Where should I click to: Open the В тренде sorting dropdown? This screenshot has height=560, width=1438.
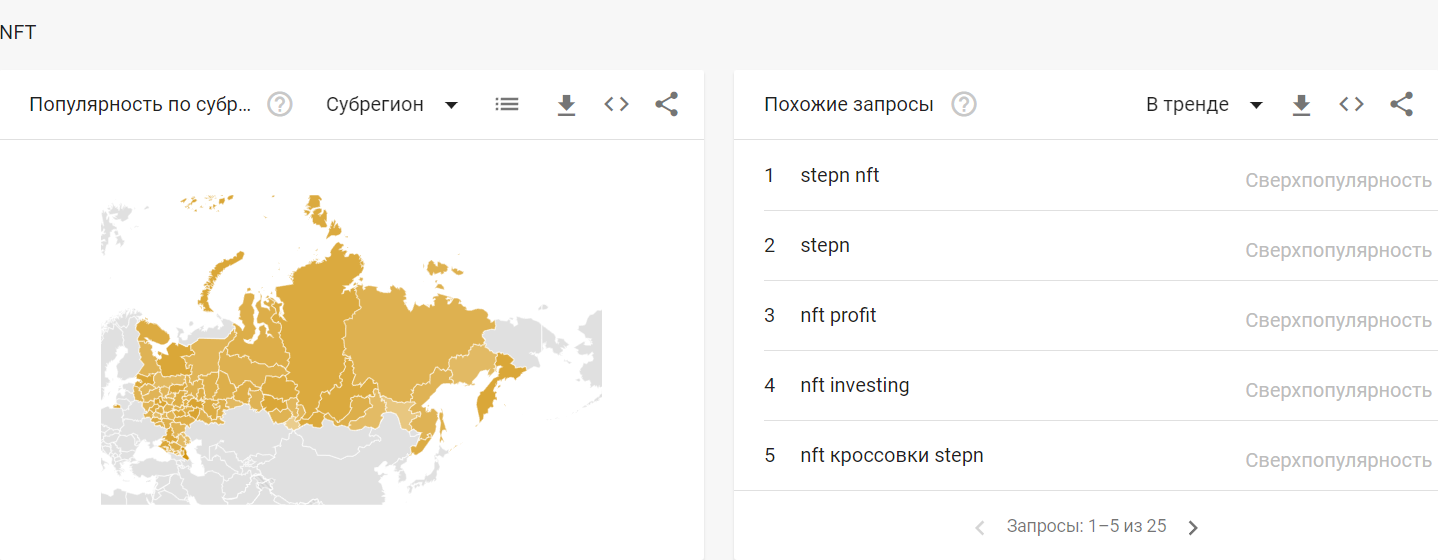1204,104
